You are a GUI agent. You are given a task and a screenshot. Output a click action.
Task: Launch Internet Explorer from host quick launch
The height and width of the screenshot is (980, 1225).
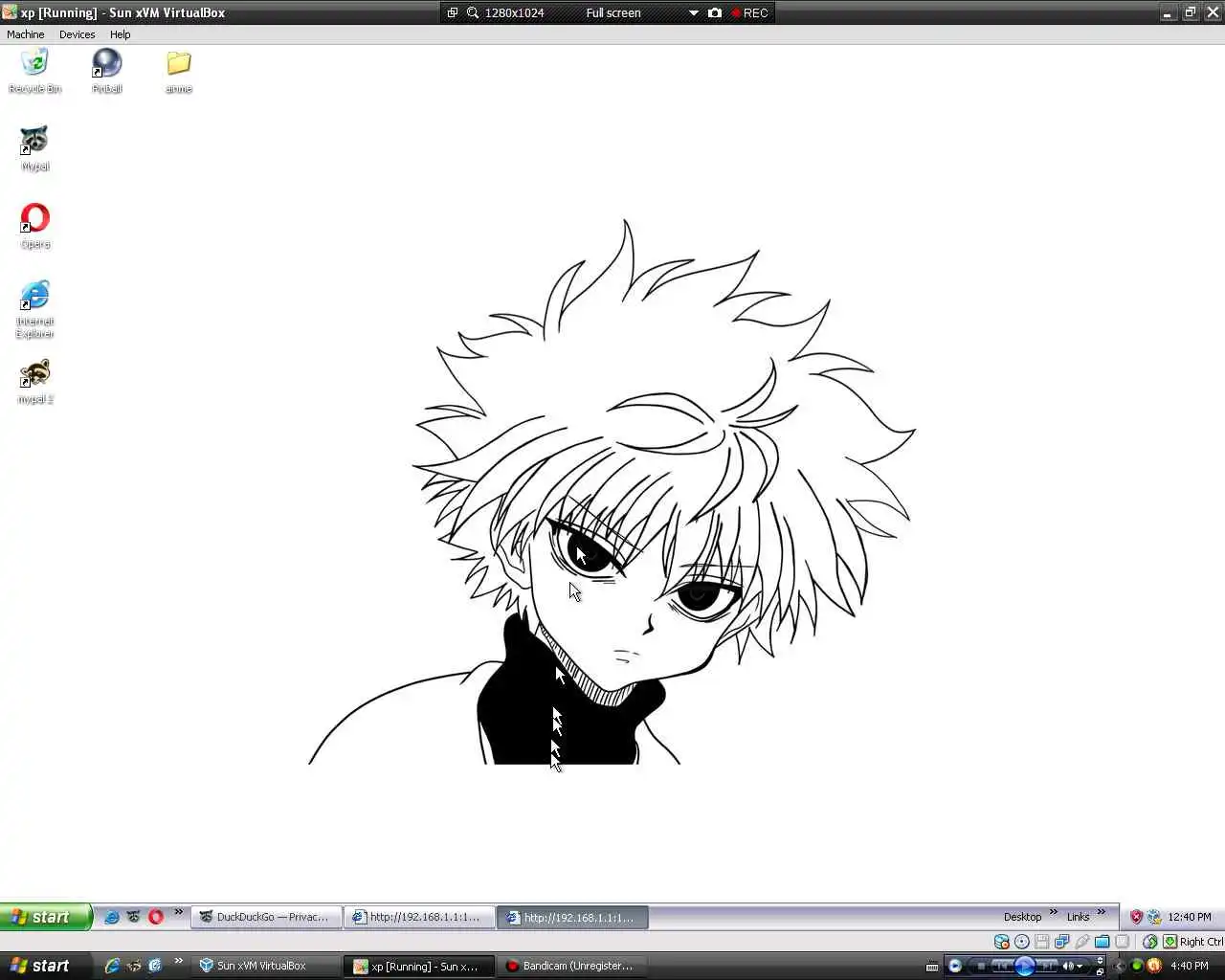pos(112,966)
